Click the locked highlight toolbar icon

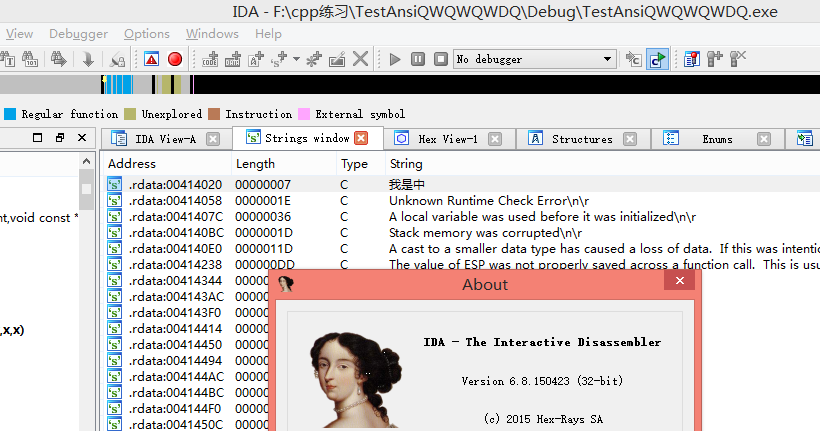tap(117, 60)
